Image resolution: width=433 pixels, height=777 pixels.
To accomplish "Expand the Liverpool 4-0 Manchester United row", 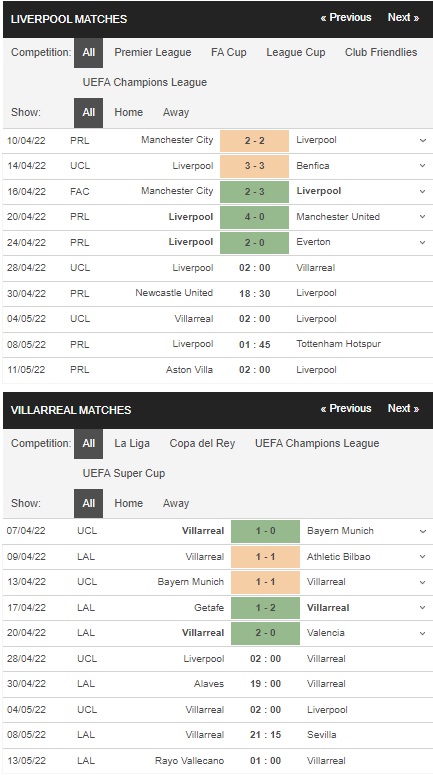I will 423,217.
